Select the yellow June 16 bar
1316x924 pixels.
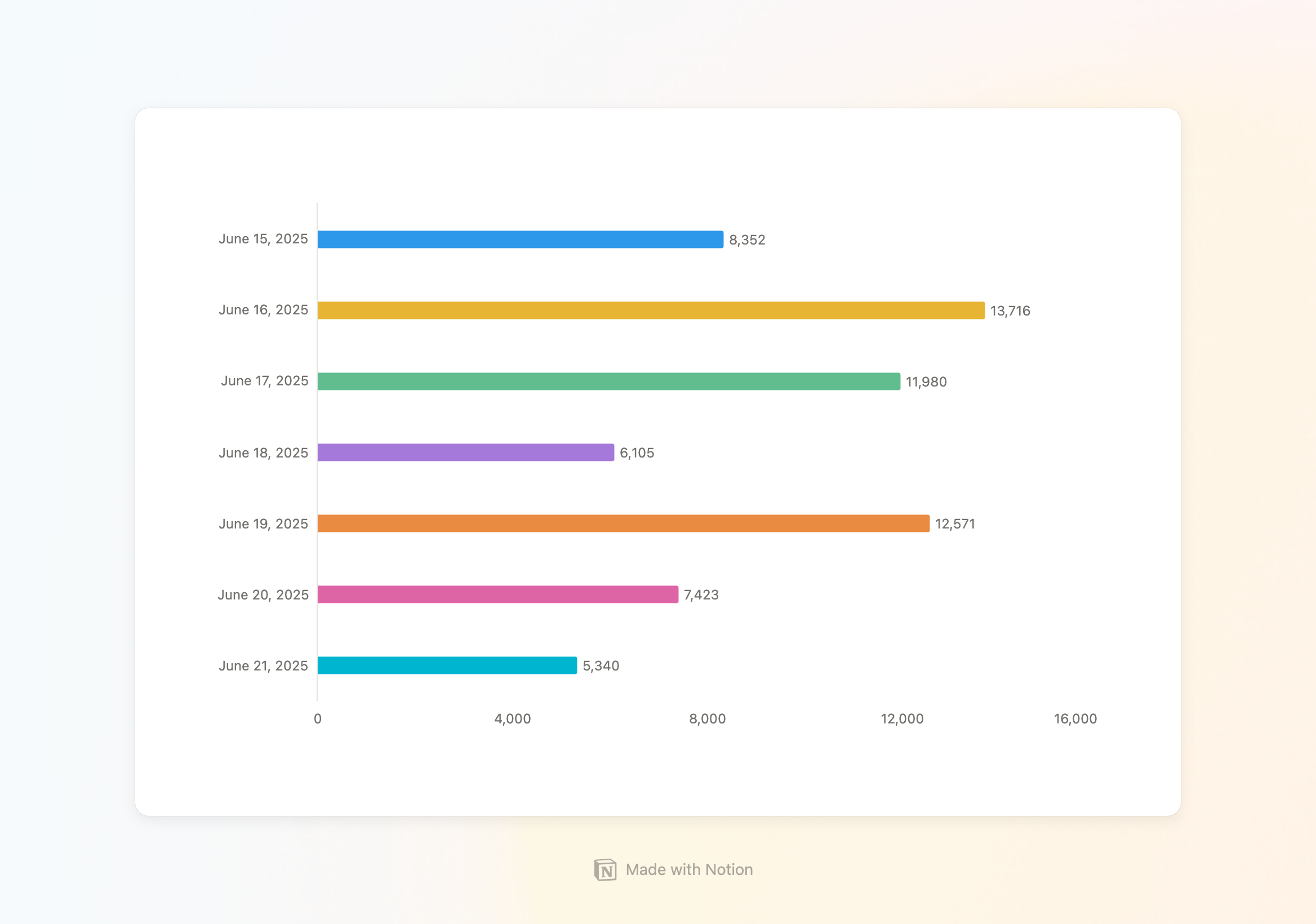point(651,310)
